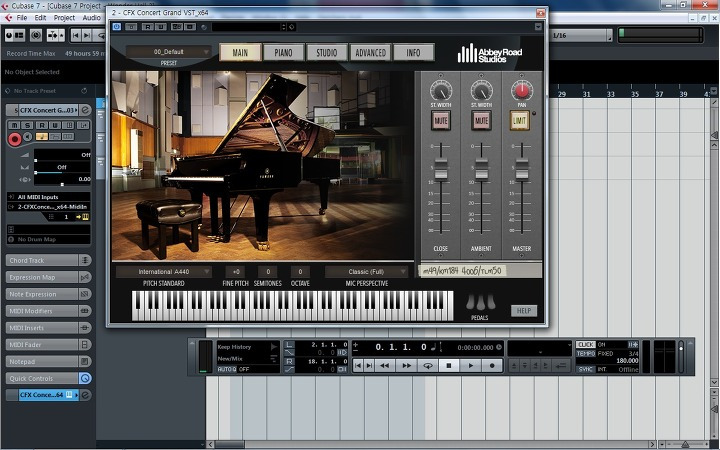Enable Write automation in the plug-in header
This screenshot has width=720, height=450.
(x=160, y=27)
